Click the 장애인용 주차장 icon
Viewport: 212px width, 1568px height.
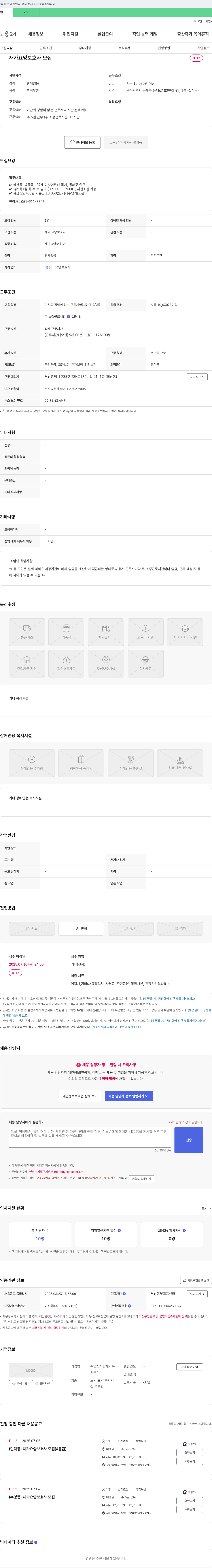32,763
